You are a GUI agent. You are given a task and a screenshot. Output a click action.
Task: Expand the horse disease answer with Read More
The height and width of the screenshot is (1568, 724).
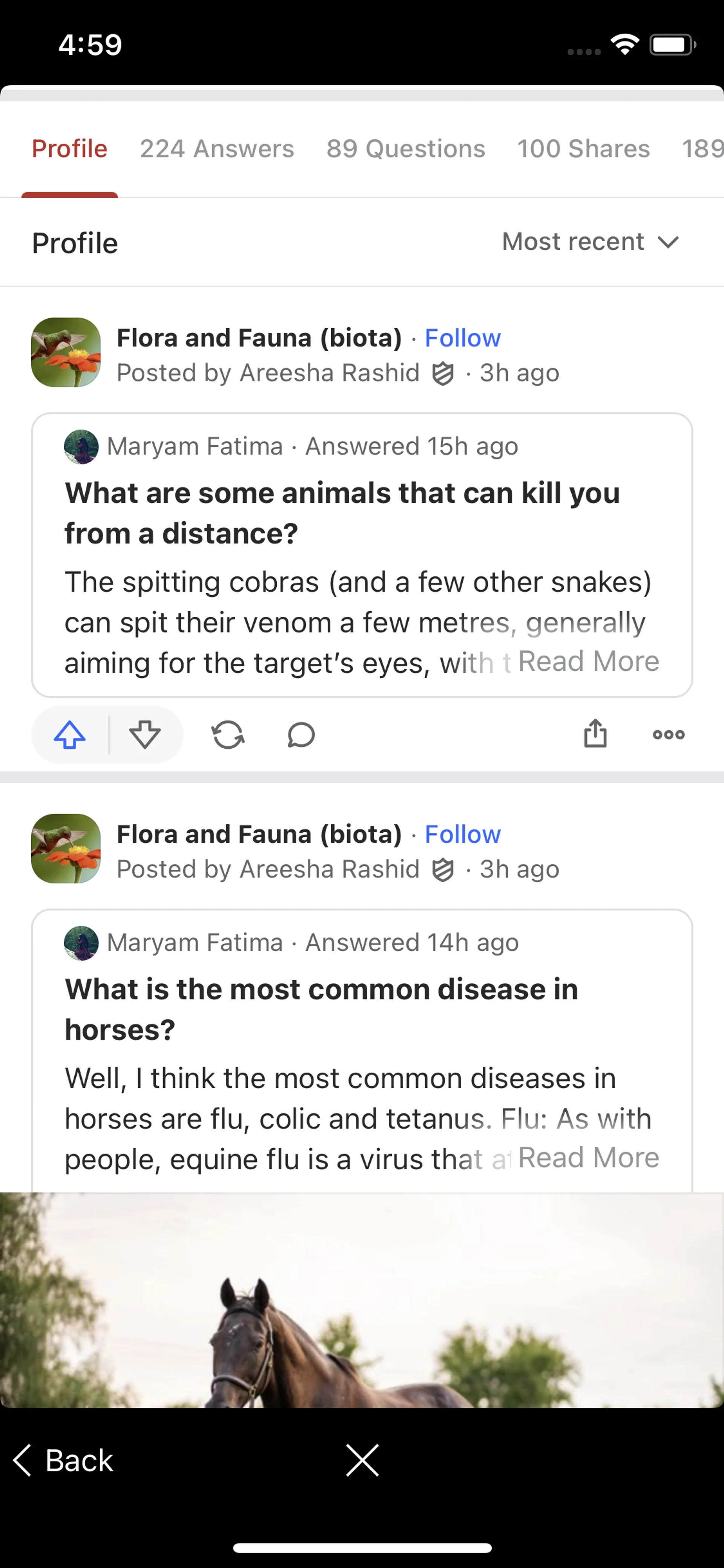coord(588,1158)
